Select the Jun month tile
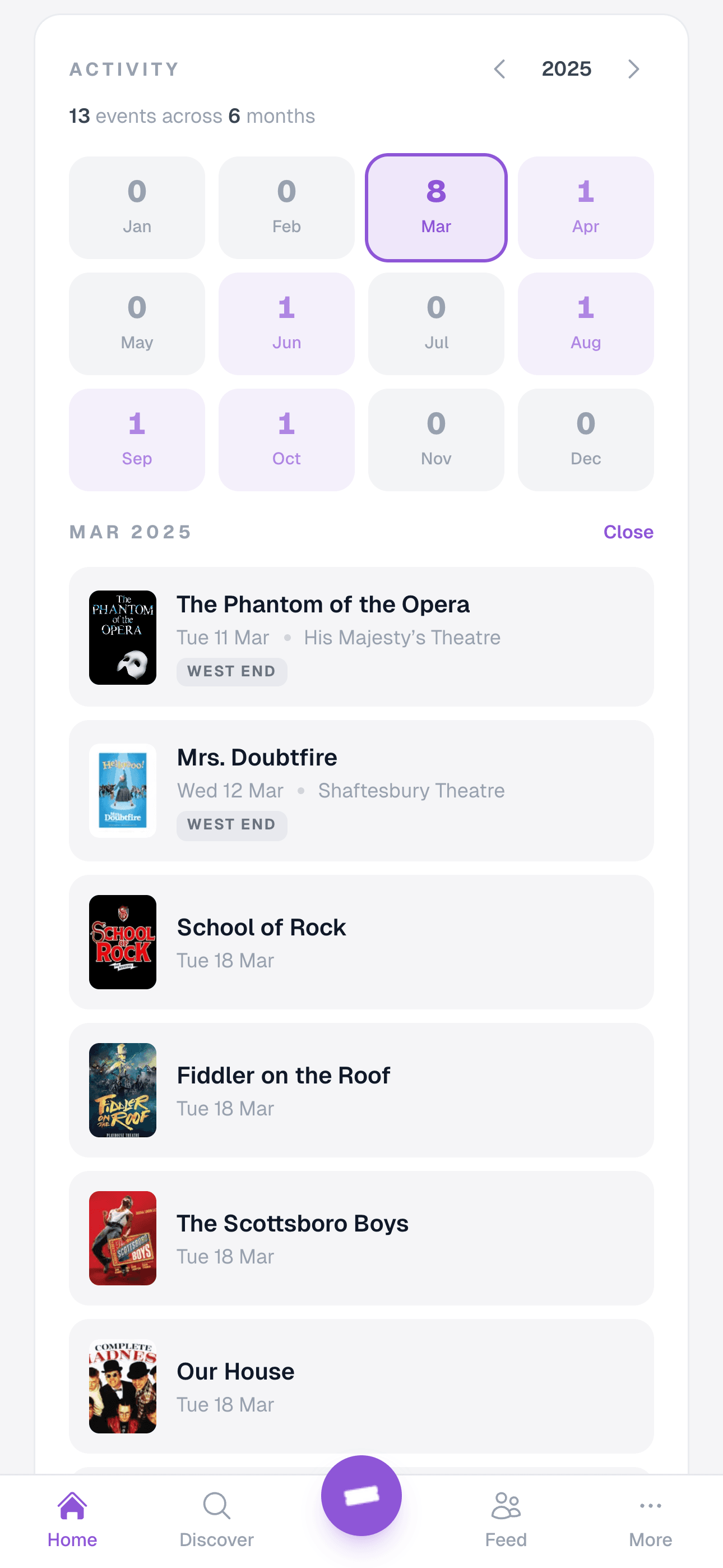Viewport: 723px width, 1568px height. tap(286, 324)
